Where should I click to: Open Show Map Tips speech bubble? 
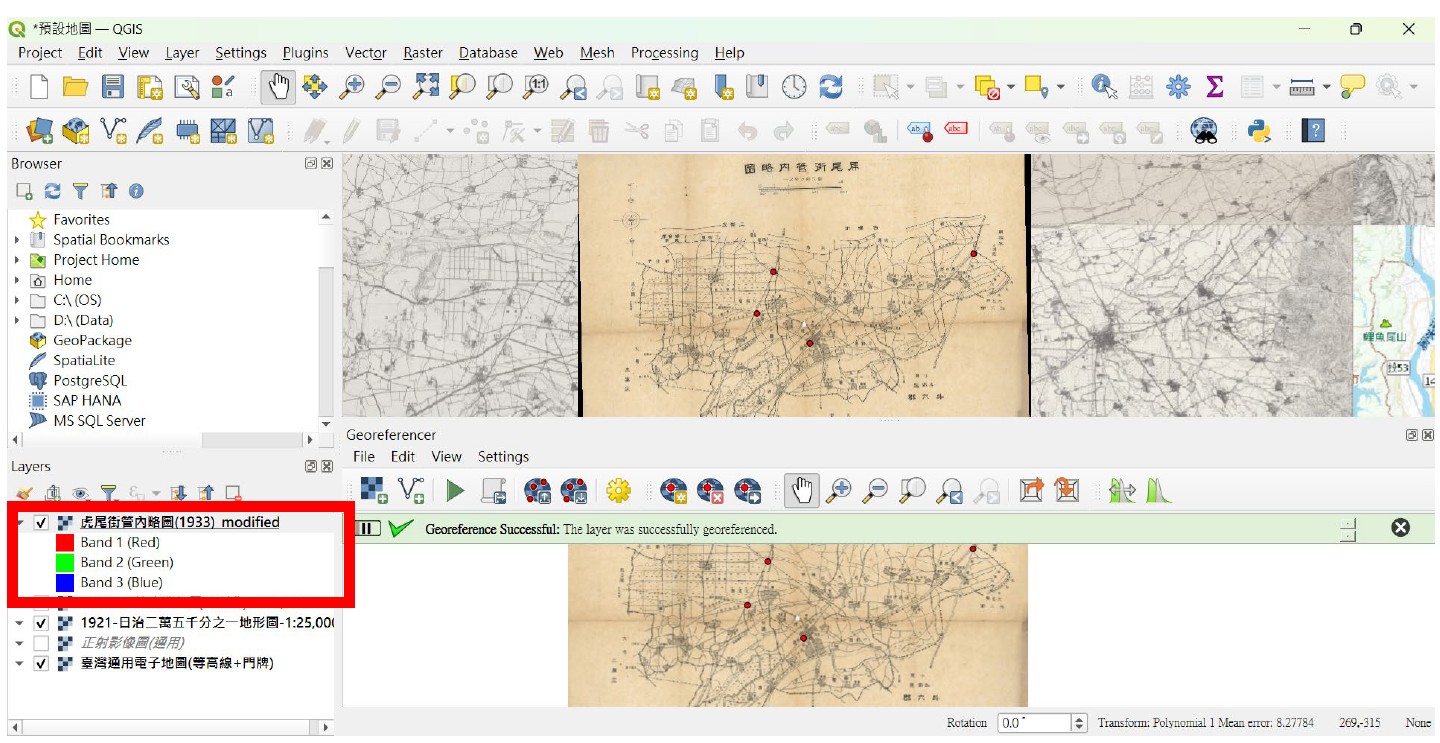[x=1353, y=88]
